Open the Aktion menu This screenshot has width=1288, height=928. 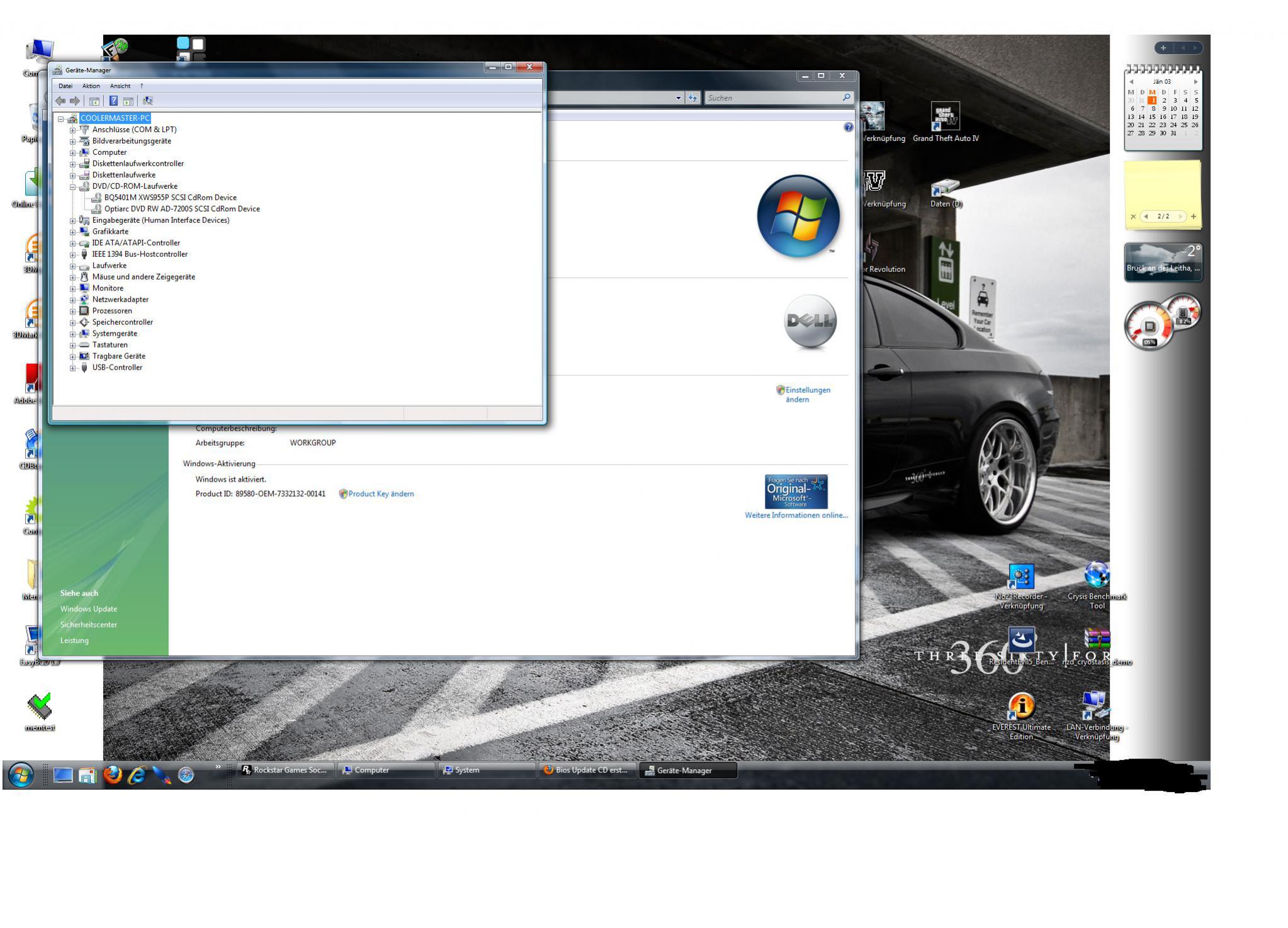(x=91, y=86)
